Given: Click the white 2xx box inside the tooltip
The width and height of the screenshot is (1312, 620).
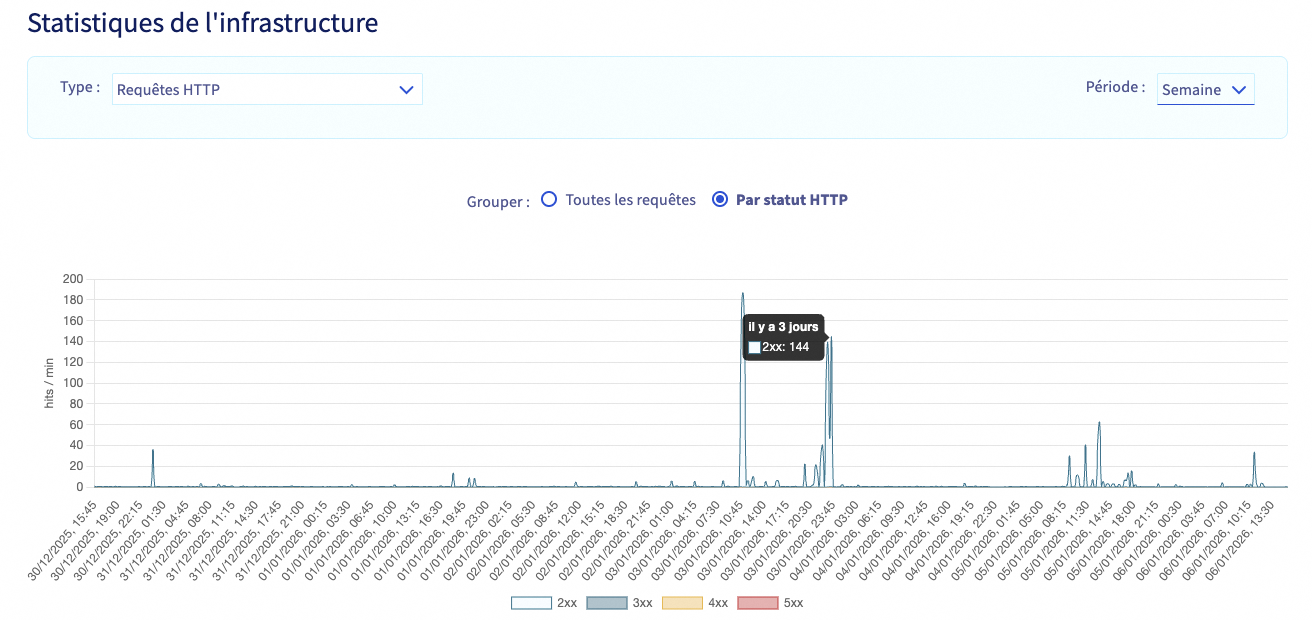Looking at the screenshot, I should pos(754,347).
